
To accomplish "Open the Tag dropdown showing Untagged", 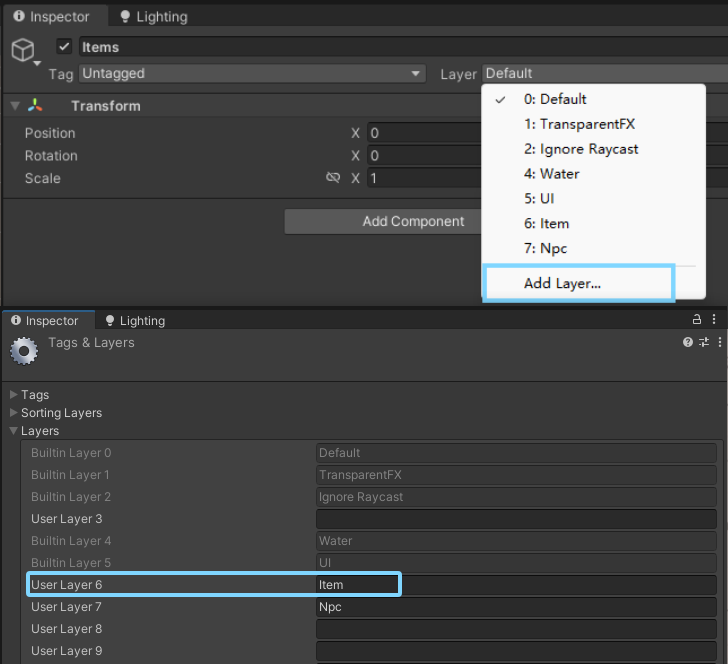I will (251, 74).
